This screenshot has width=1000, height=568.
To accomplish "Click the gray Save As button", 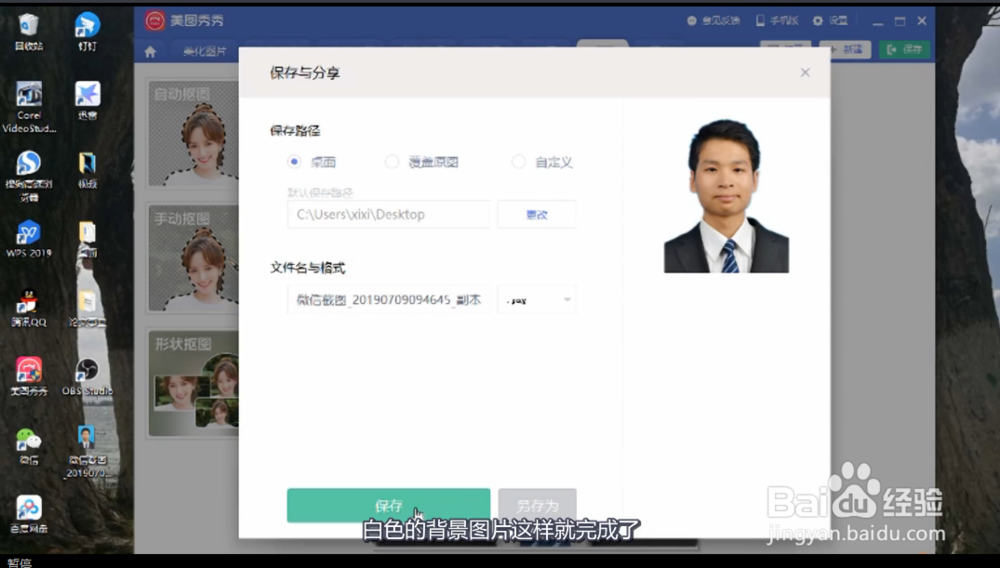I will click(x=537, y=506).
